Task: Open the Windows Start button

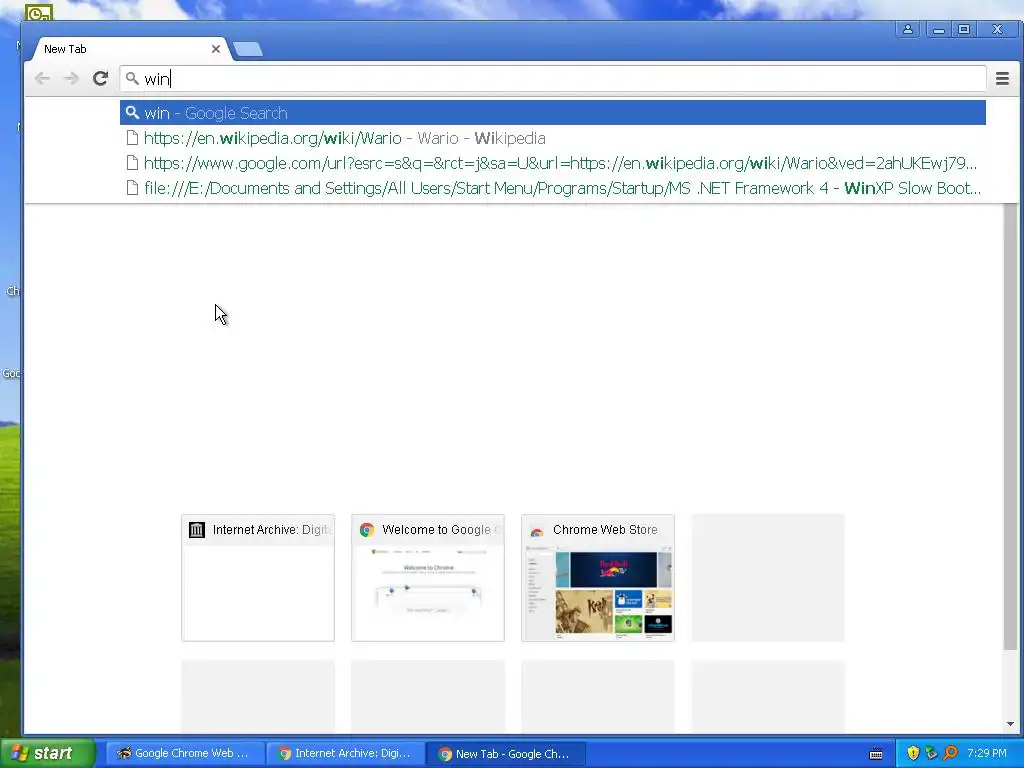Action: click(47, 753)
